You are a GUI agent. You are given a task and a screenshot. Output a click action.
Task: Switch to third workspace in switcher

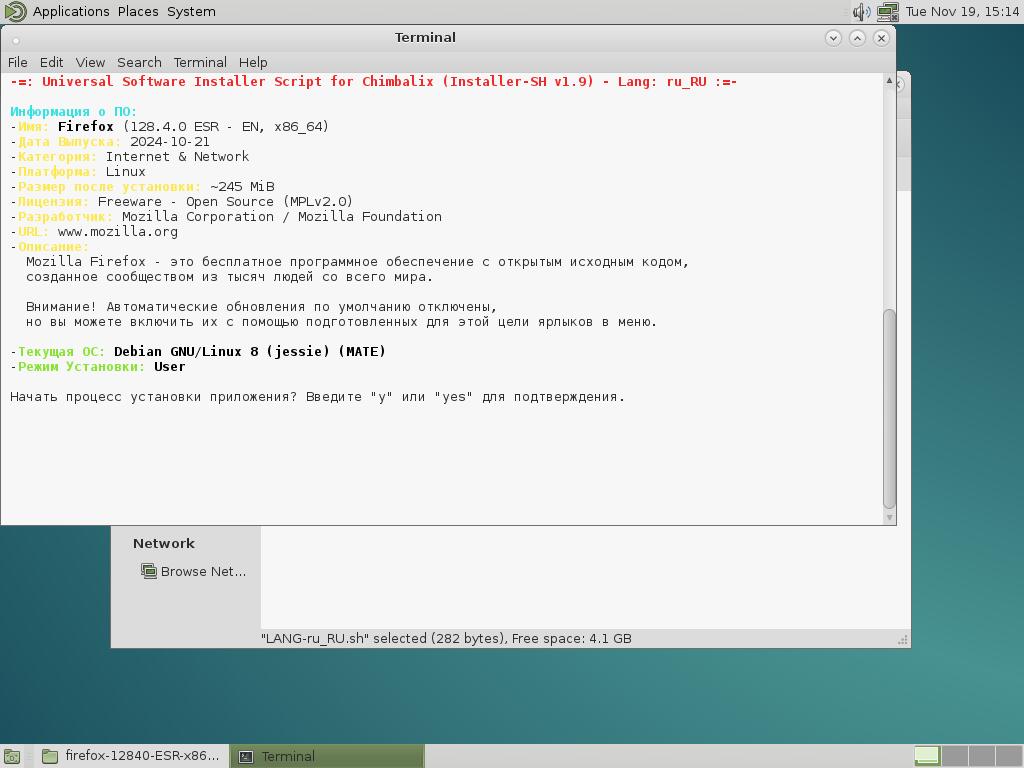(x=982, y=756)
